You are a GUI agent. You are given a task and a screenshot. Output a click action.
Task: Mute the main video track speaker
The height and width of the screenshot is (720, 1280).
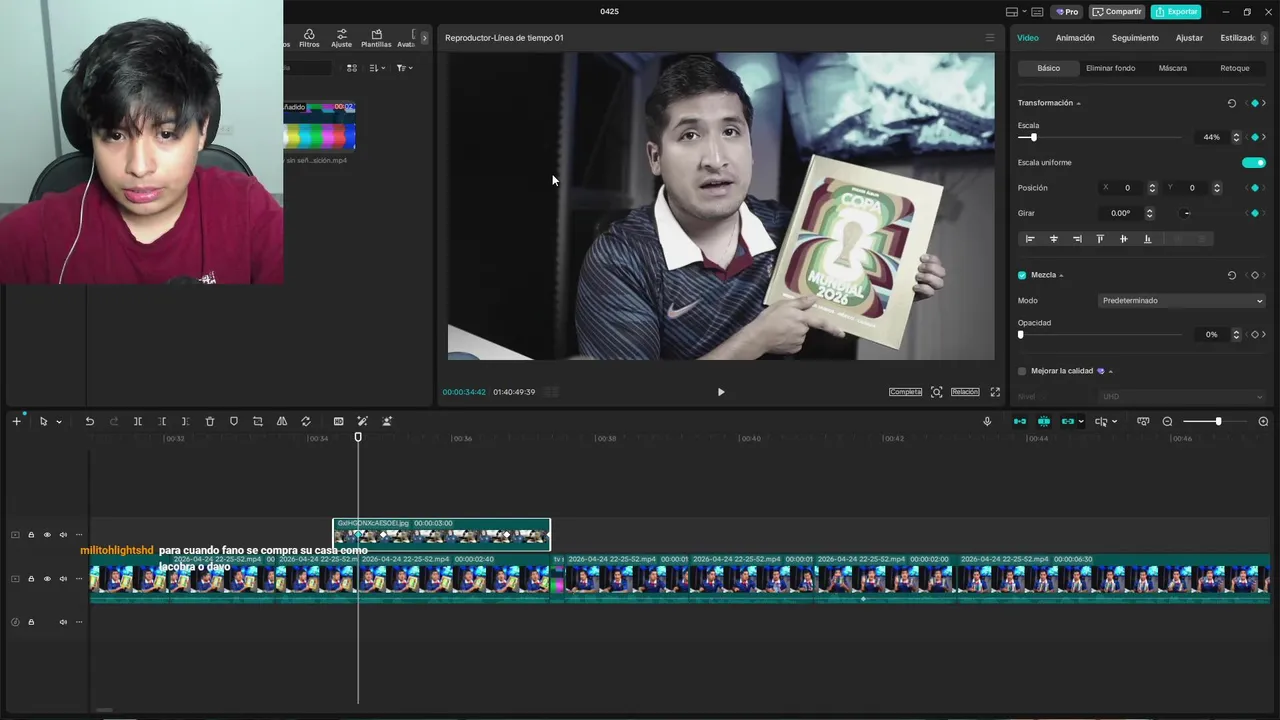tap(63, 579)
